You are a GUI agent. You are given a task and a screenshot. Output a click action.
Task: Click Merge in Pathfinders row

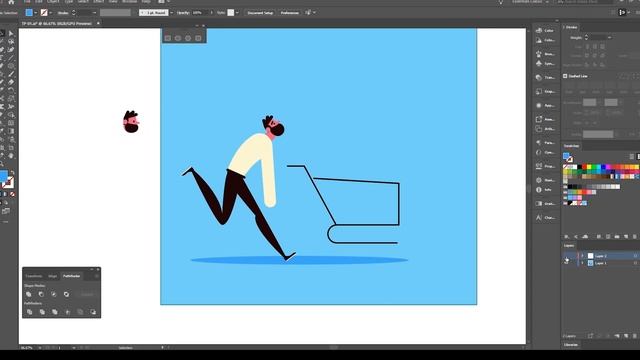tap(55, 312)
